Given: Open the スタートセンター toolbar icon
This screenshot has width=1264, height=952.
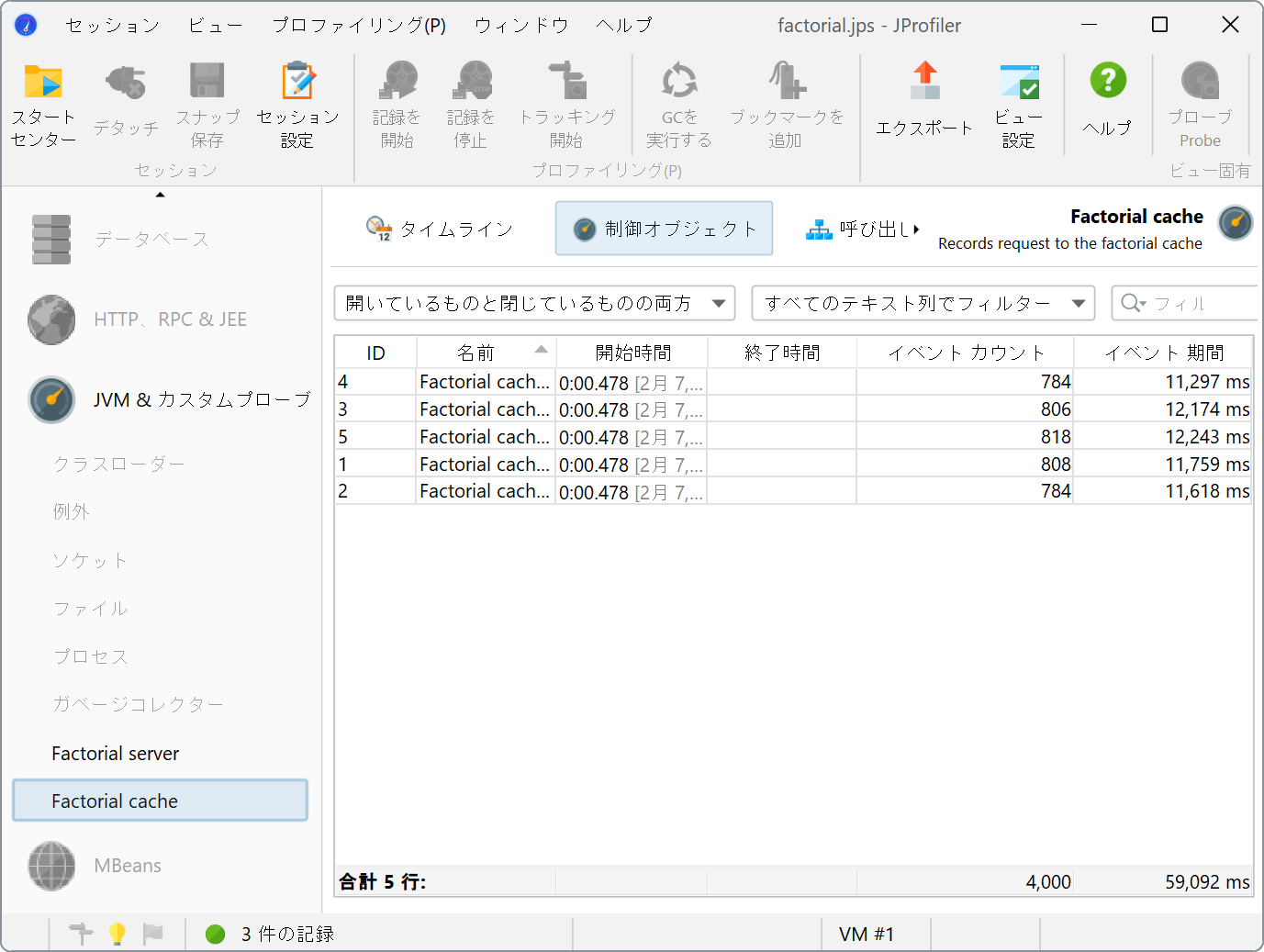Looking at the screenshot, I should point(43,82).
